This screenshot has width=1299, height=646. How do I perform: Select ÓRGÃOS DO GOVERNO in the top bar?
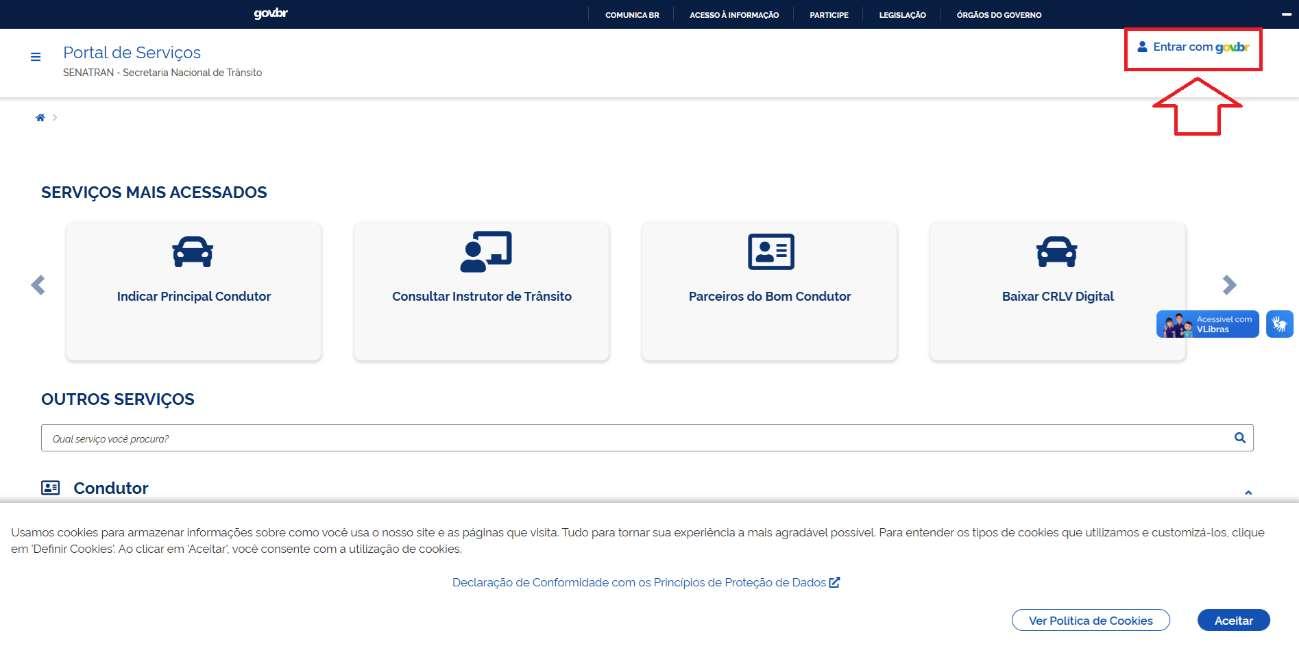click(x=998, y=14)
